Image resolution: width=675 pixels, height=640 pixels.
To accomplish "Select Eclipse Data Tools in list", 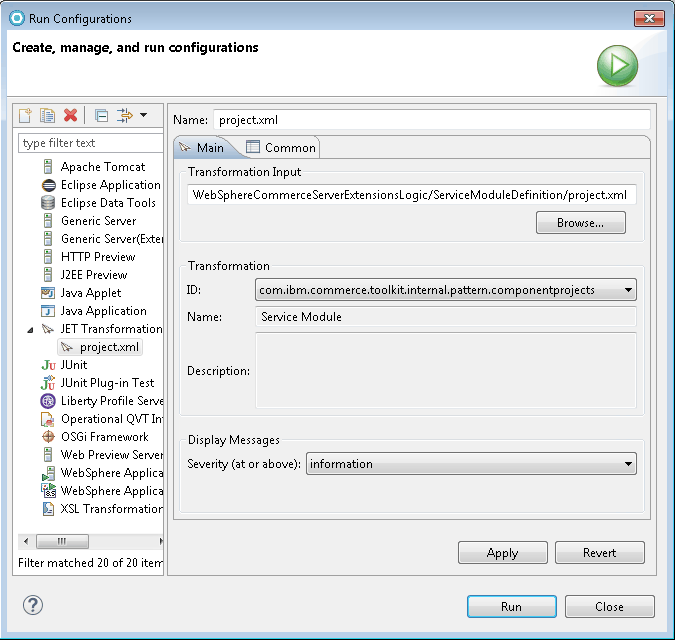I will tap(108, 203).
